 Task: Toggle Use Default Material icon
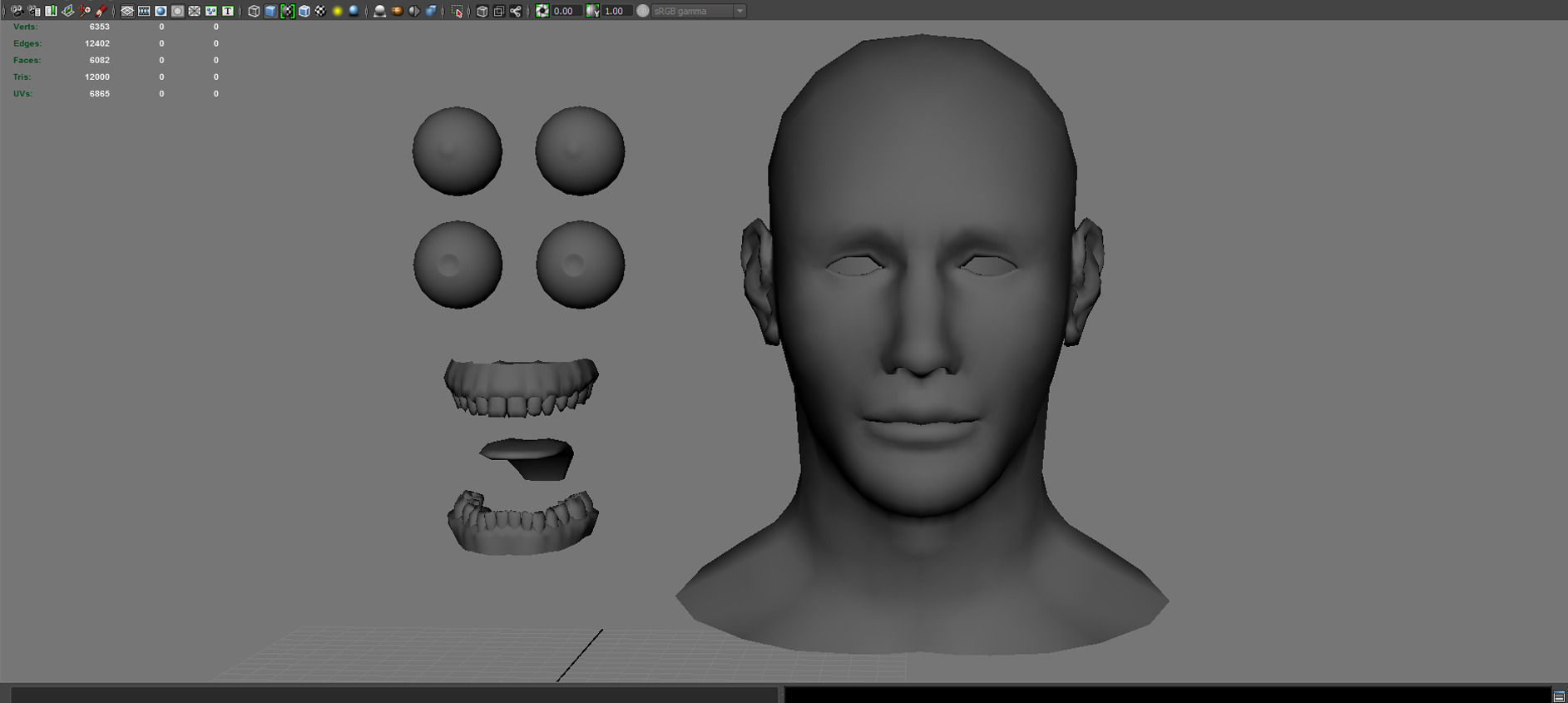point(288,11)
